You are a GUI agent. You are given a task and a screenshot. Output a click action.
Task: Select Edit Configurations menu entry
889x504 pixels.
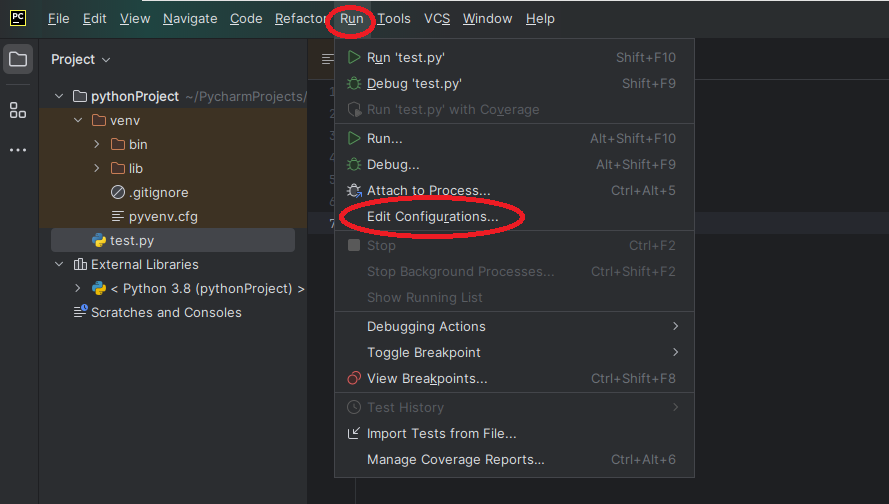432,217
